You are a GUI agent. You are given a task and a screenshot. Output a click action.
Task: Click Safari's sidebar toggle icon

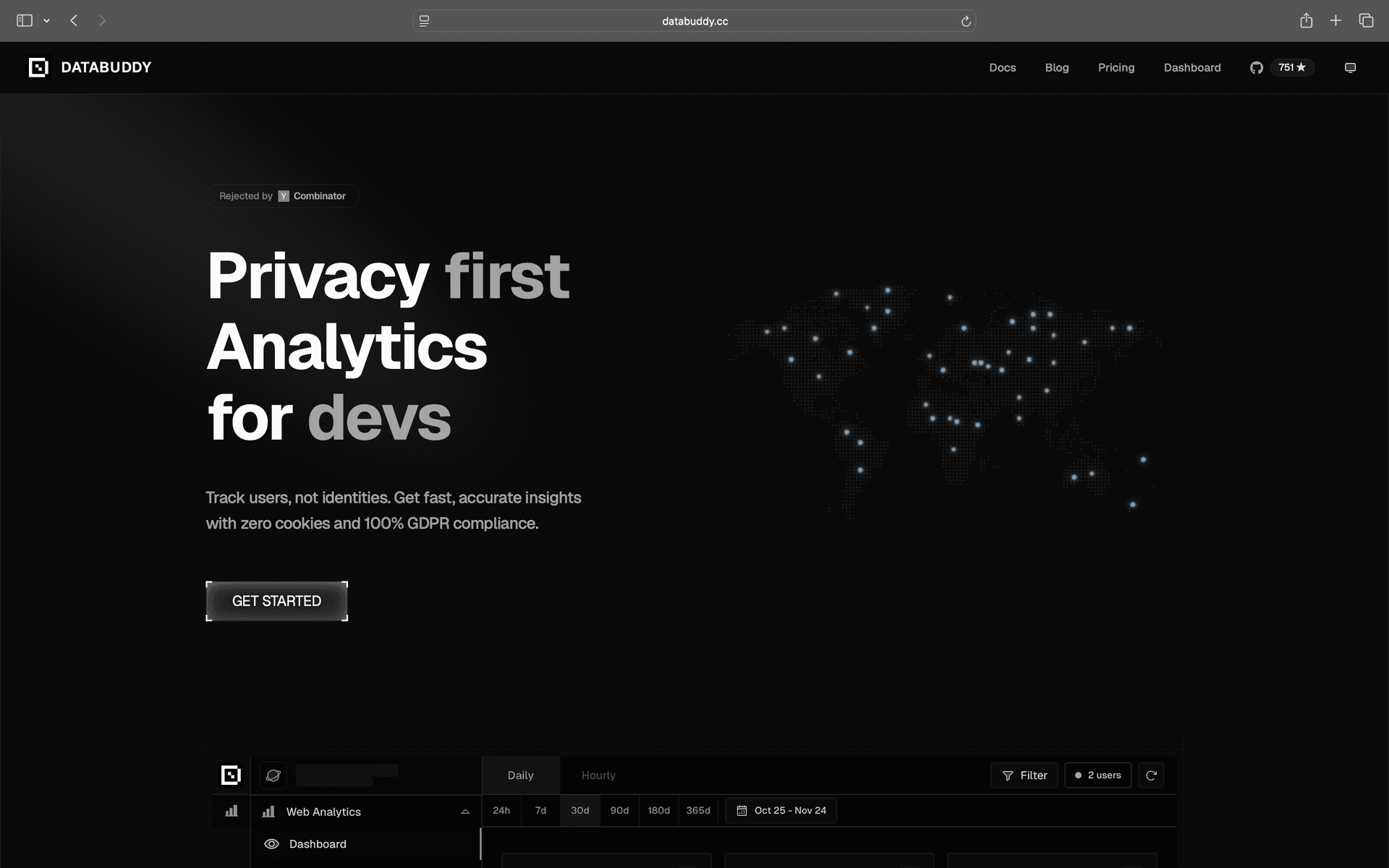point(25,20)
